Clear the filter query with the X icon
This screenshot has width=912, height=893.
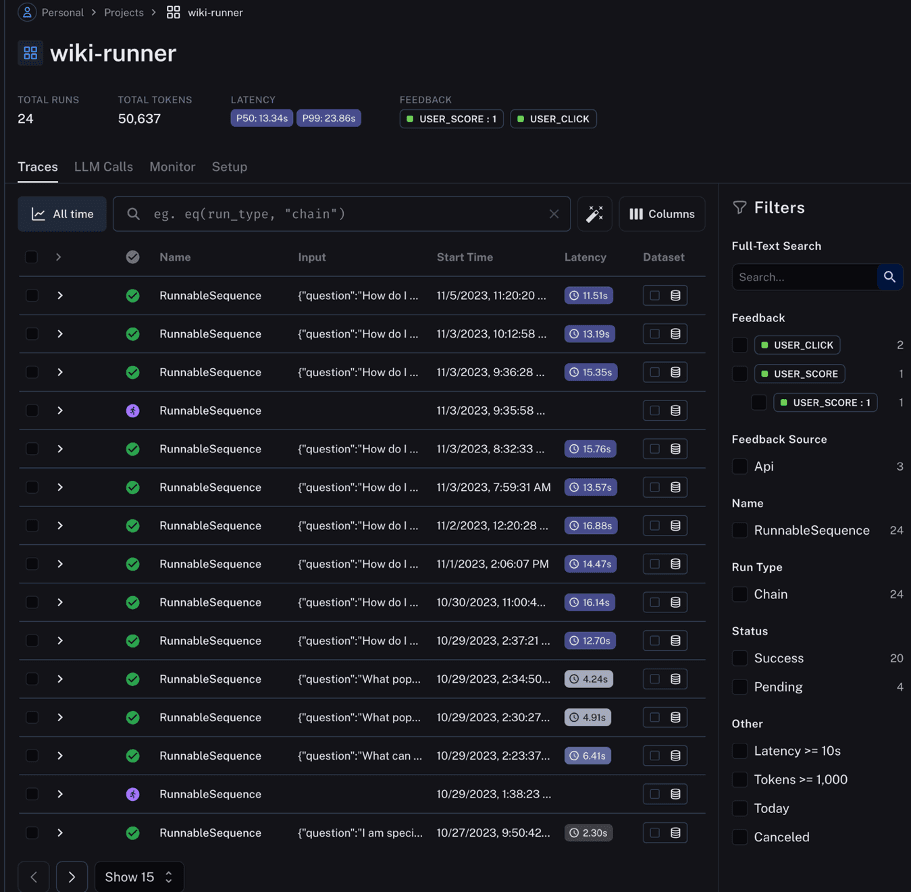pos(554,214)
